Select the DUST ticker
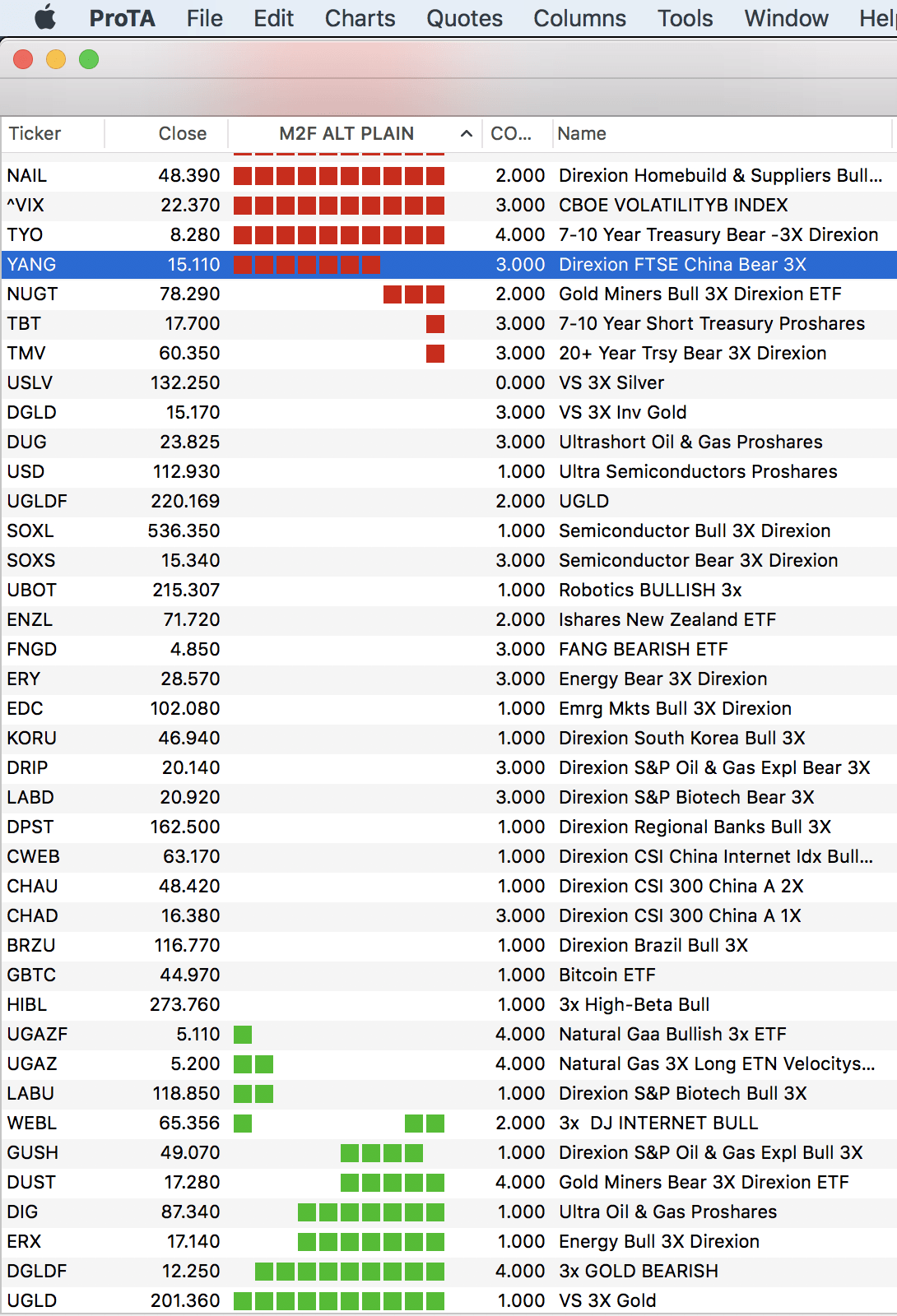This screenshot has height=1316, width=897. point(31,1182)
